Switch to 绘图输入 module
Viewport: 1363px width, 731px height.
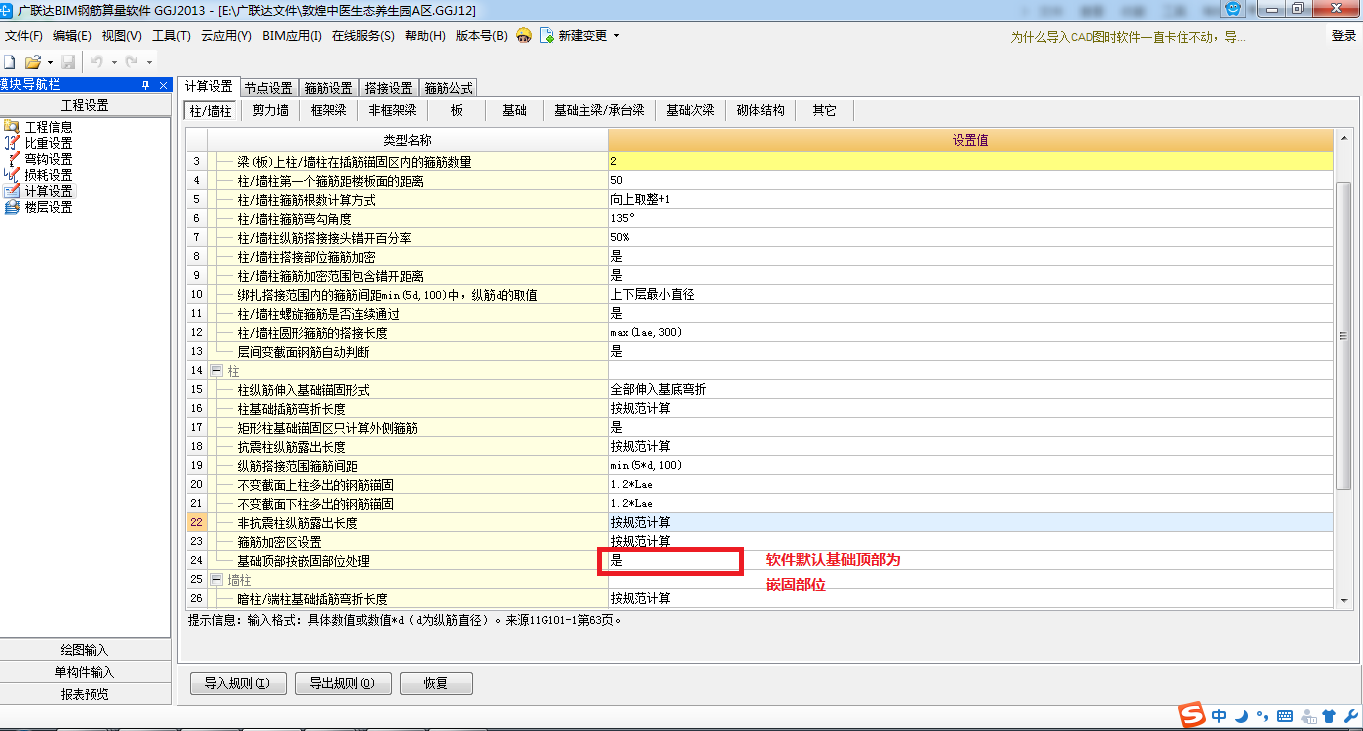click(85, 650)
